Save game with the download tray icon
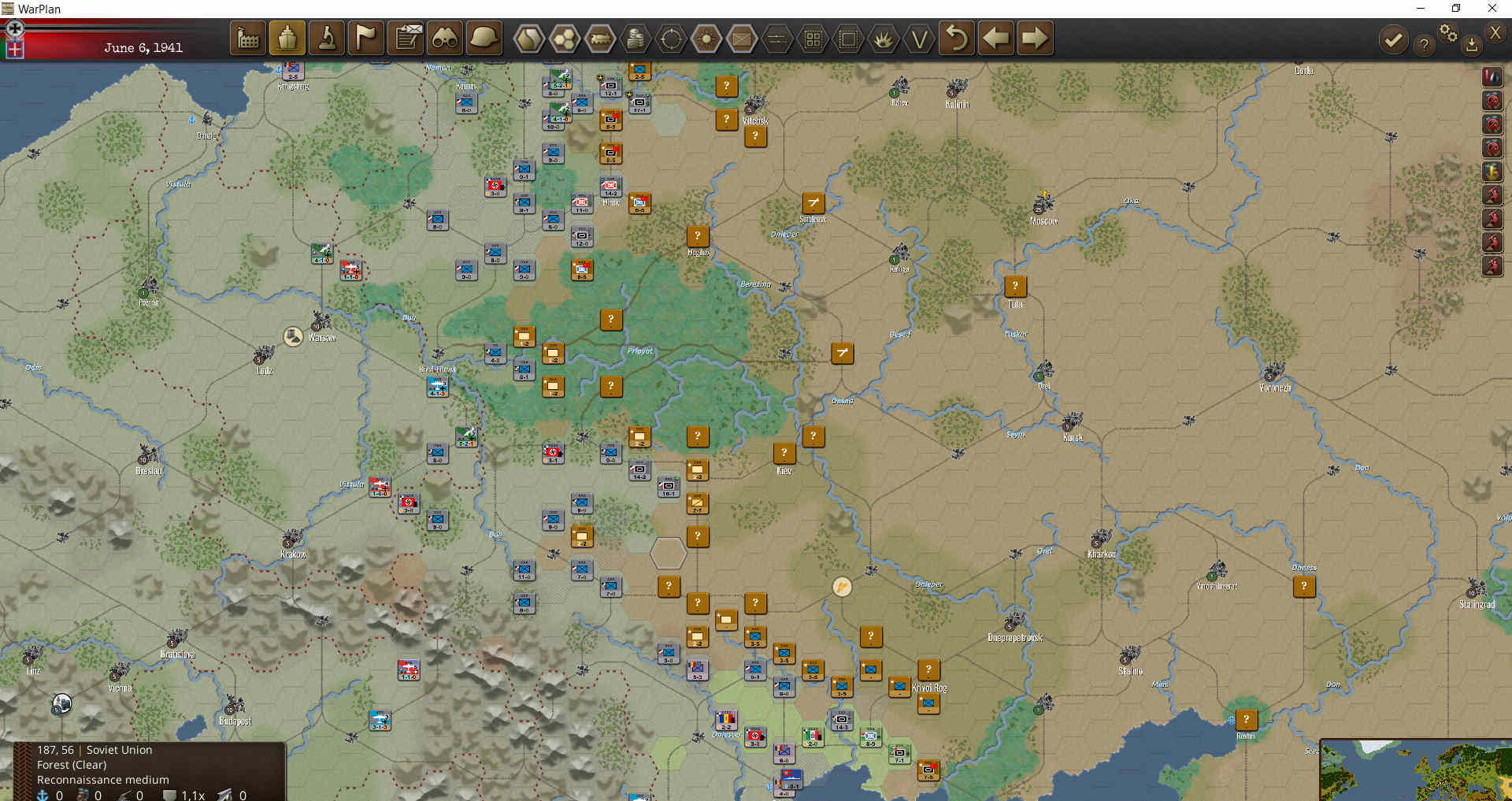 1471,45
